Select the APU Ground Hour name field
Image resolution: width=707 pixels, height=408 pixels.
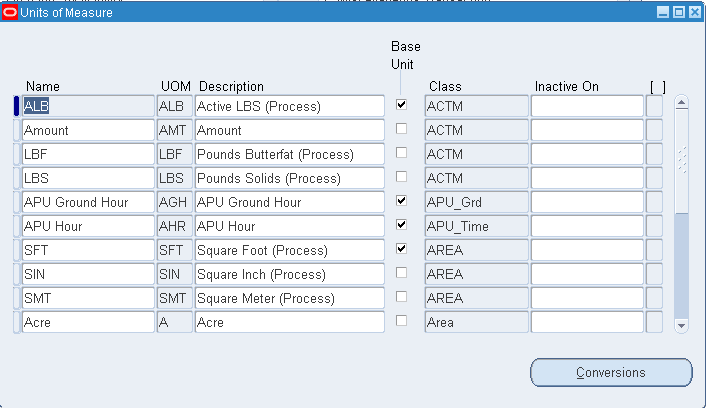(88, 202)
